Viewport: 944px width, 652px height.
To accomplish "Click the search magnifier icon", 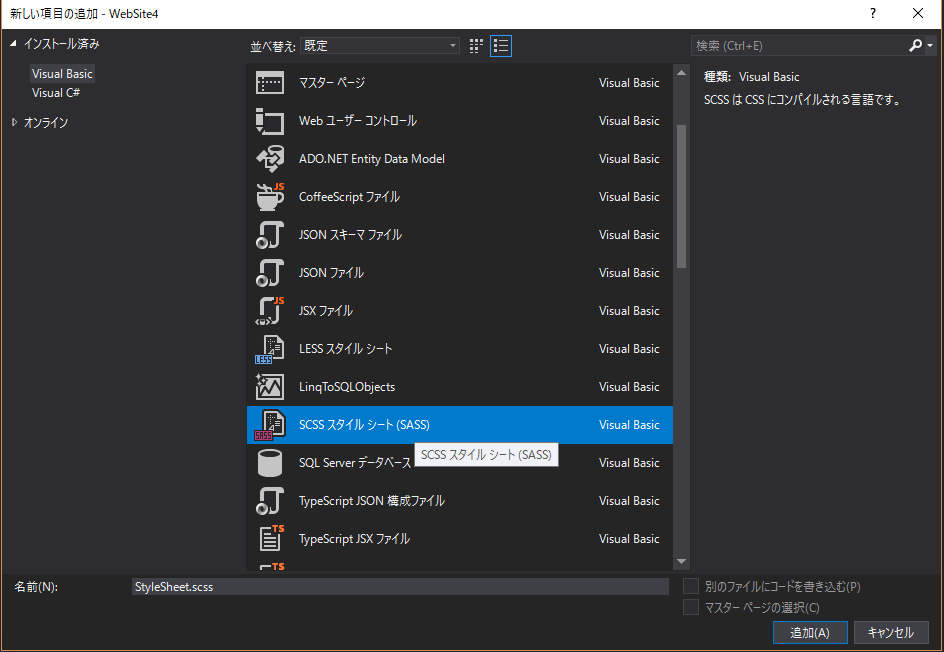I will (x=915, y=46).
